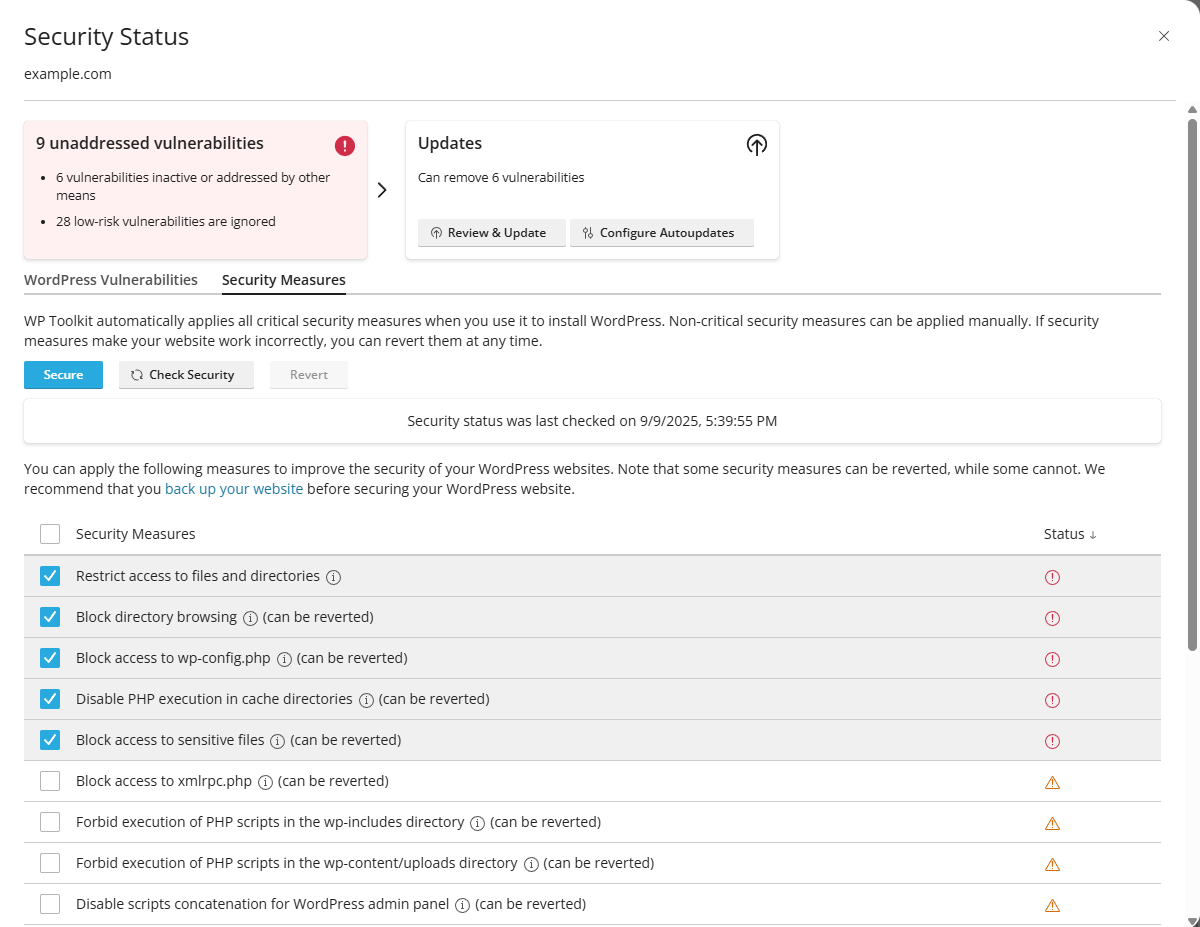This screenshot has height=927, width=1200.
Task: Click red status icon for Block directory browsing
Action: pyautogui.click(x=1052, y=618)
